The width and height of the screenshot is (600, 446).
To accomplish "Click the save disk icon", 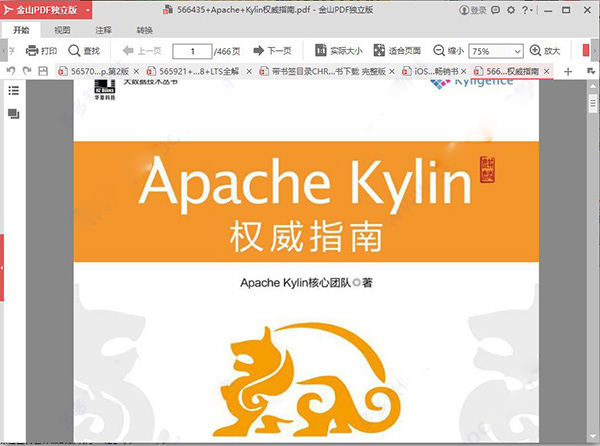I will [43, 71].
